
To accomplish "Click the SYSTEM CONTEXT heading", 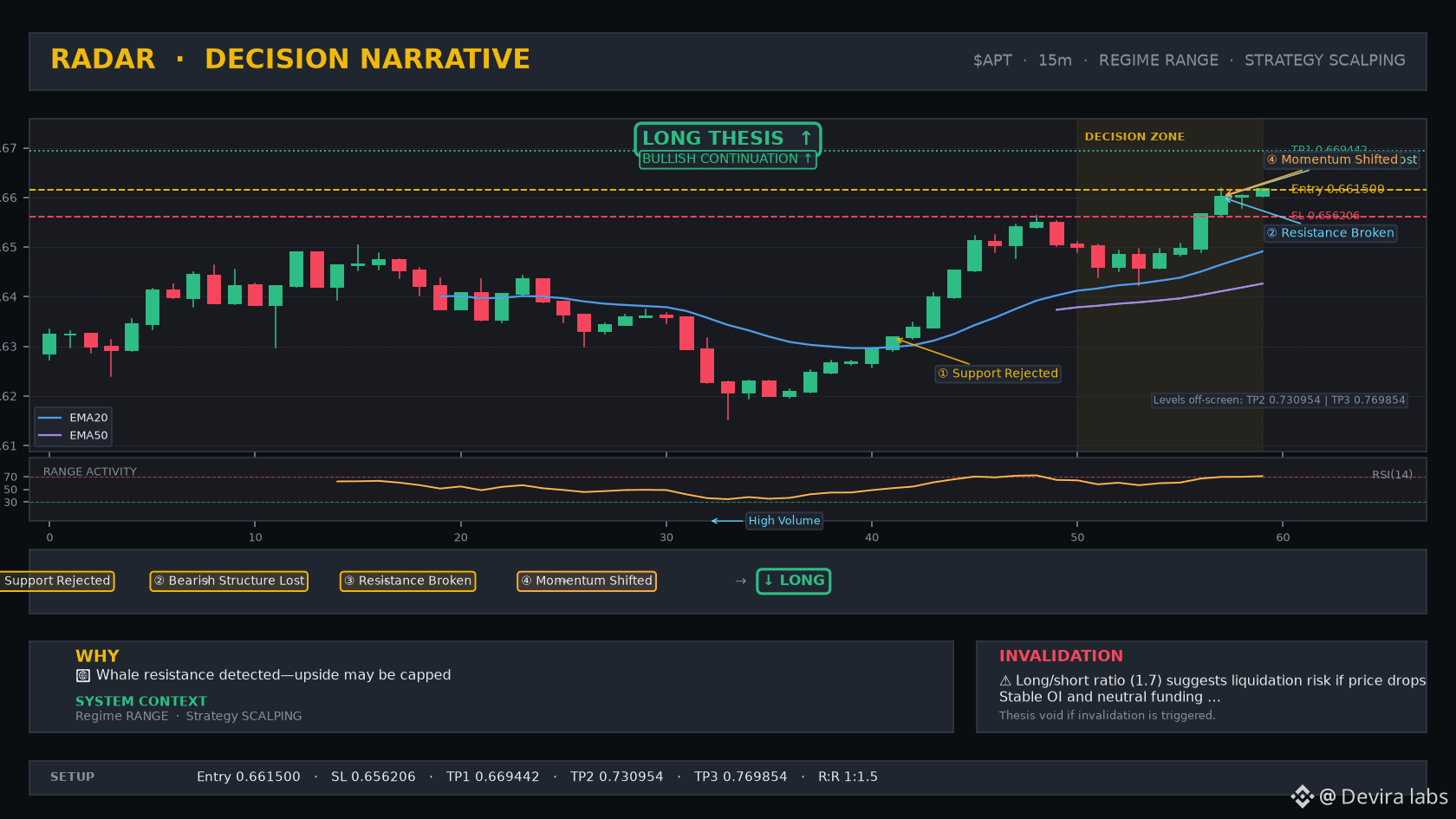I will [x=141, y=701].
